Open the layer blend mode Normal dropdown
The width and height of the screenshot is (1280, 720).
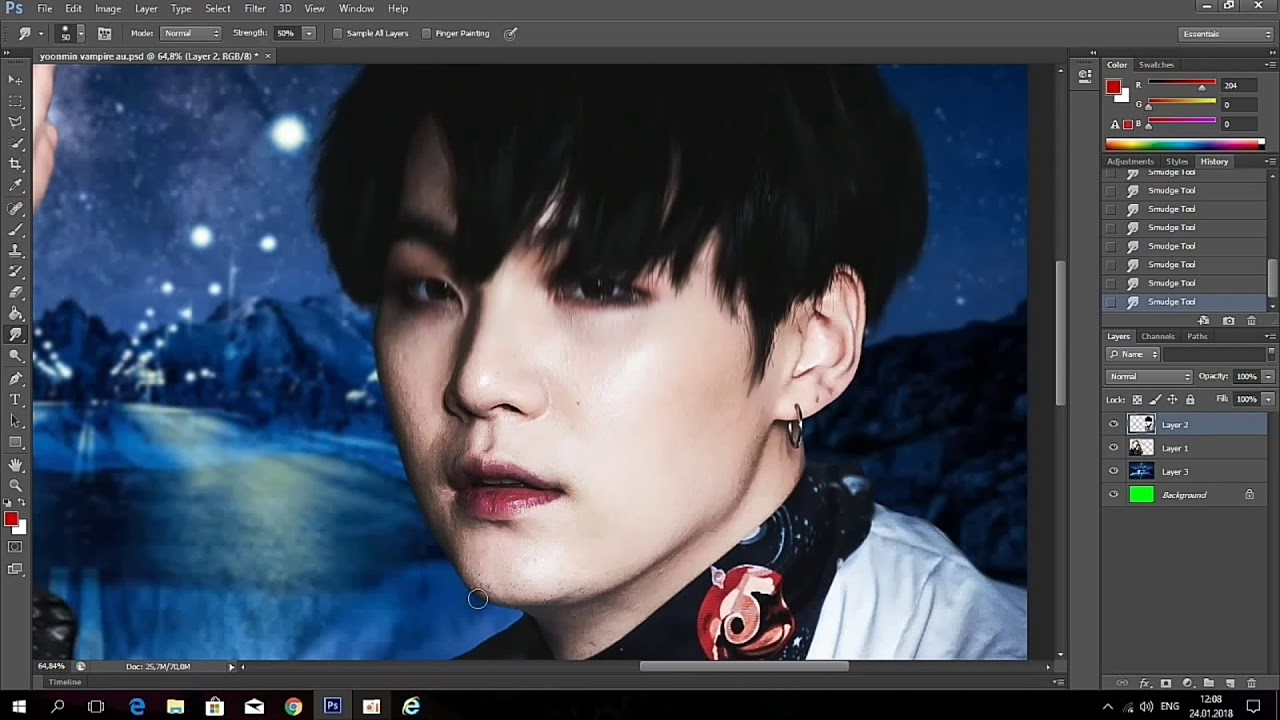pyautogui.click(x=1149, y=376)
